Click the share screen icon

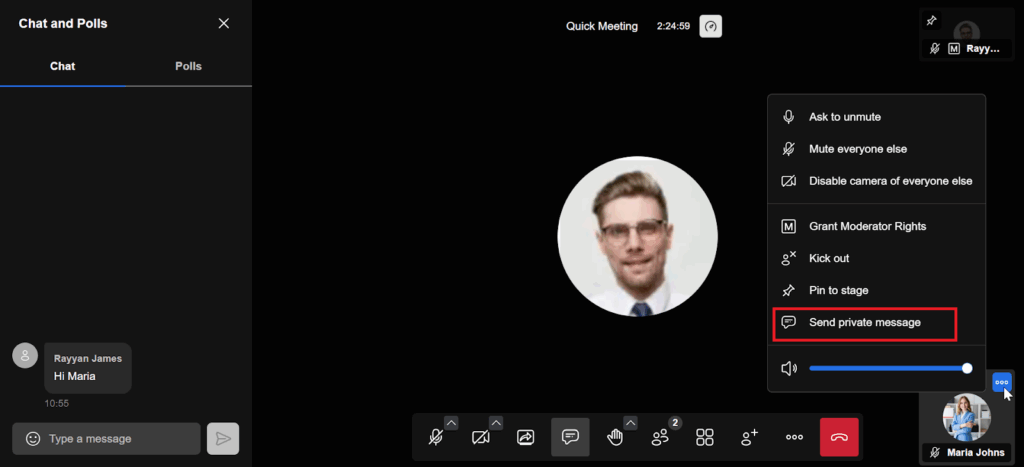tap(526, 437)
